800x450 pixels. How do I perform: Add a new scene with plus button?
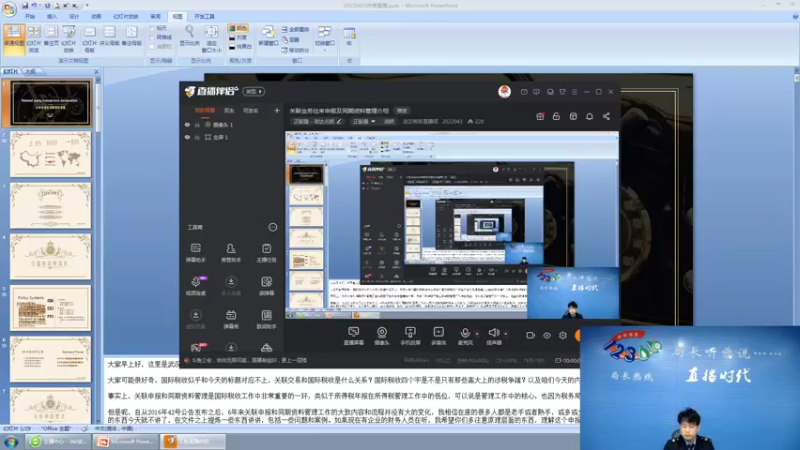[x=277, y=110]
